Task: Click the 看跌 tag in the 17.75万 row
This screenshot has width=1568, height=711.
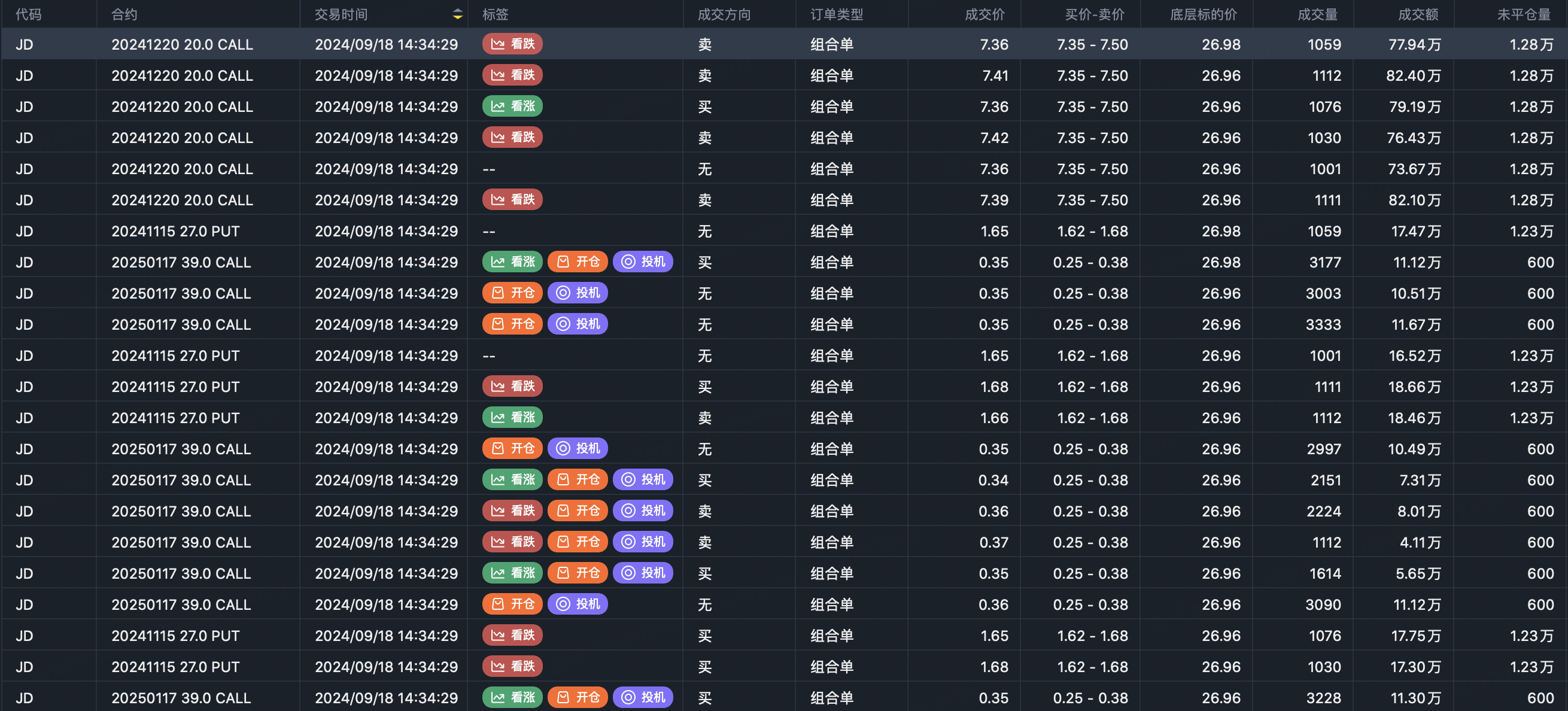Action: [x=512, y=635]
